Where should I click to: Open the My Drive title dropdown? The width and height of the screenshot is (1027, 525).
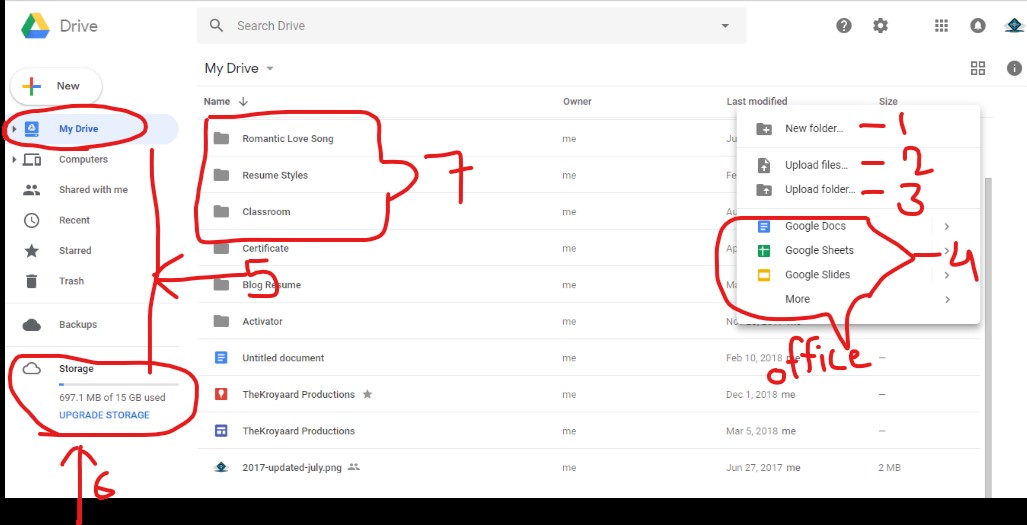coord(270,69)
